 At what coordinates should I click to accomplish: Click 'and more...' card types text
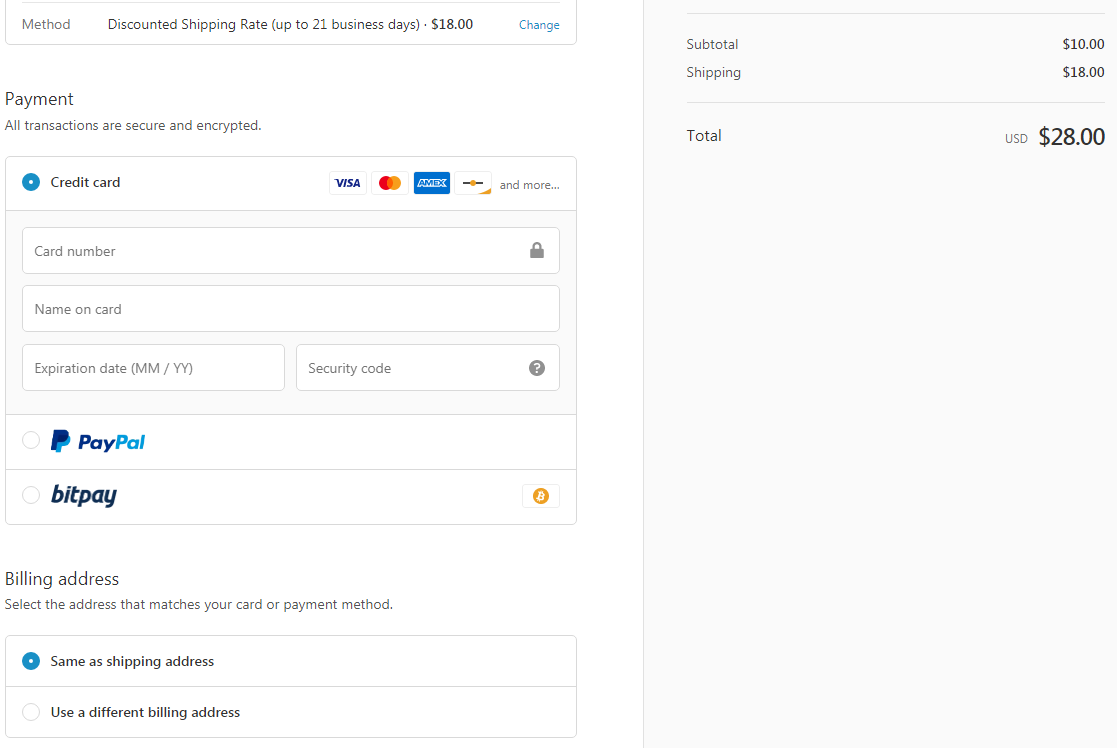click(529, 185)
